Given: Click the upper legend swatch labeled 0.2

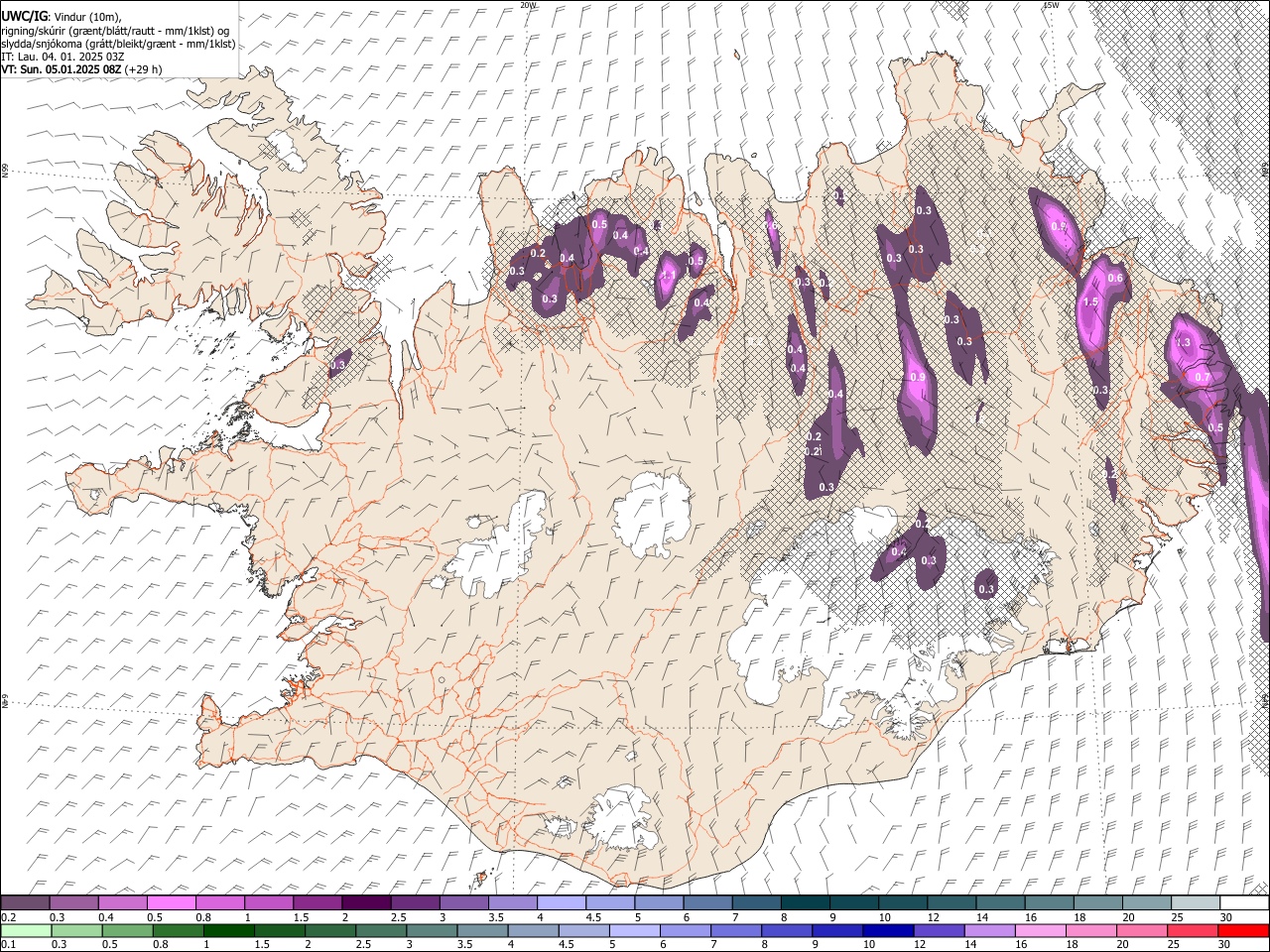Looking at the screenshot, I should [25, 902].
